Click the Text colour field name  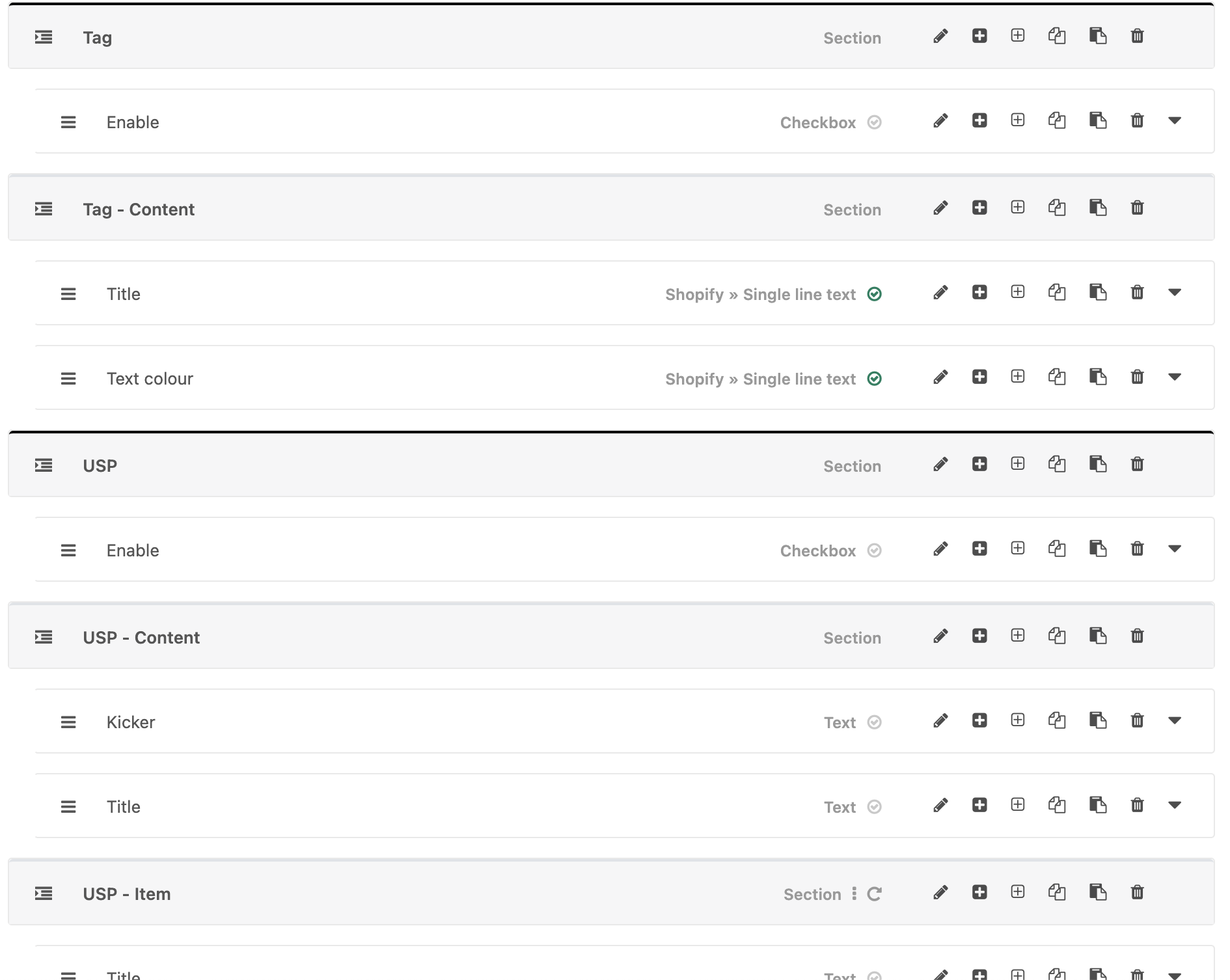(150, 379)
